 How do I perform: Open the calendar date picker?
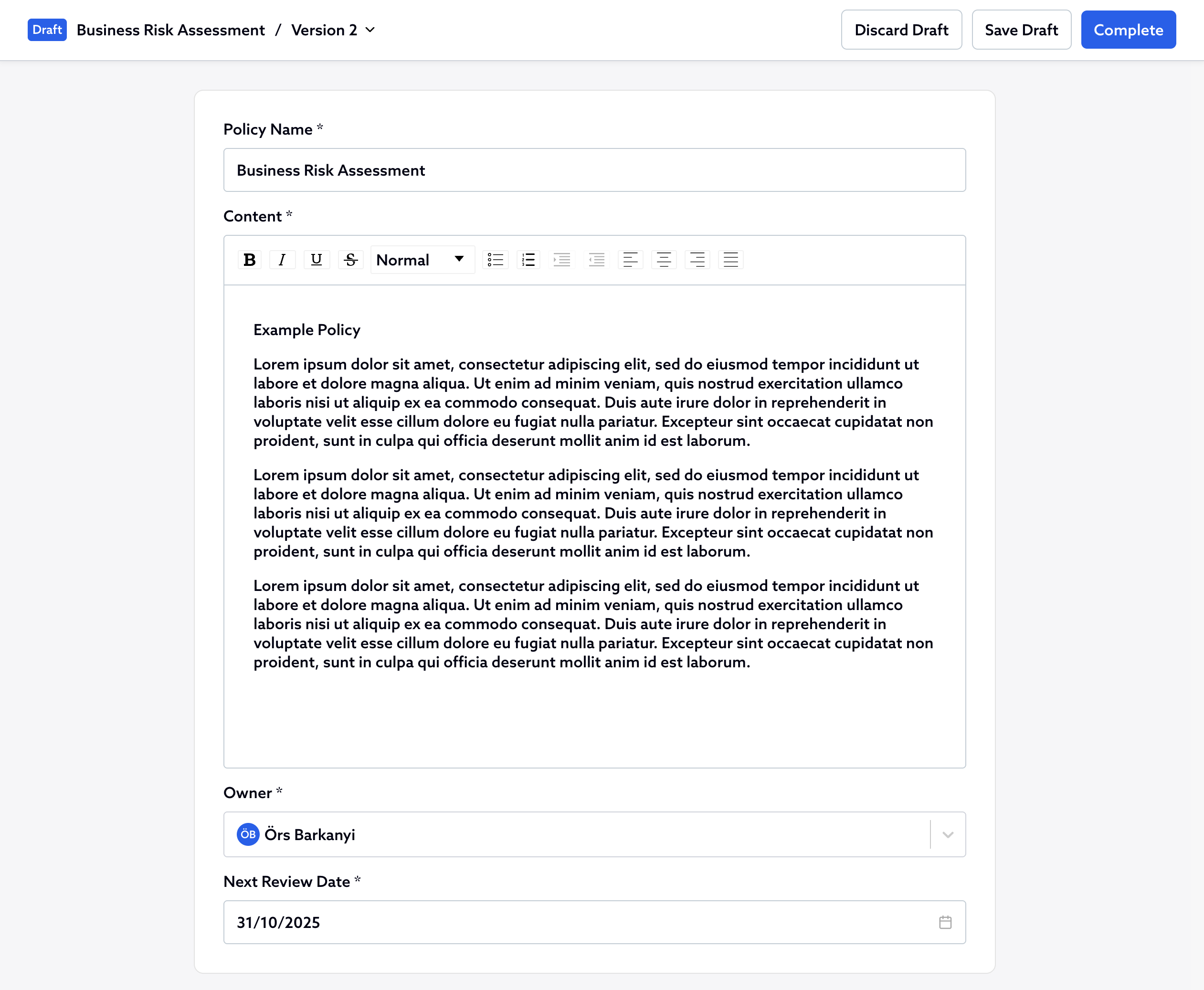point(945,922)
